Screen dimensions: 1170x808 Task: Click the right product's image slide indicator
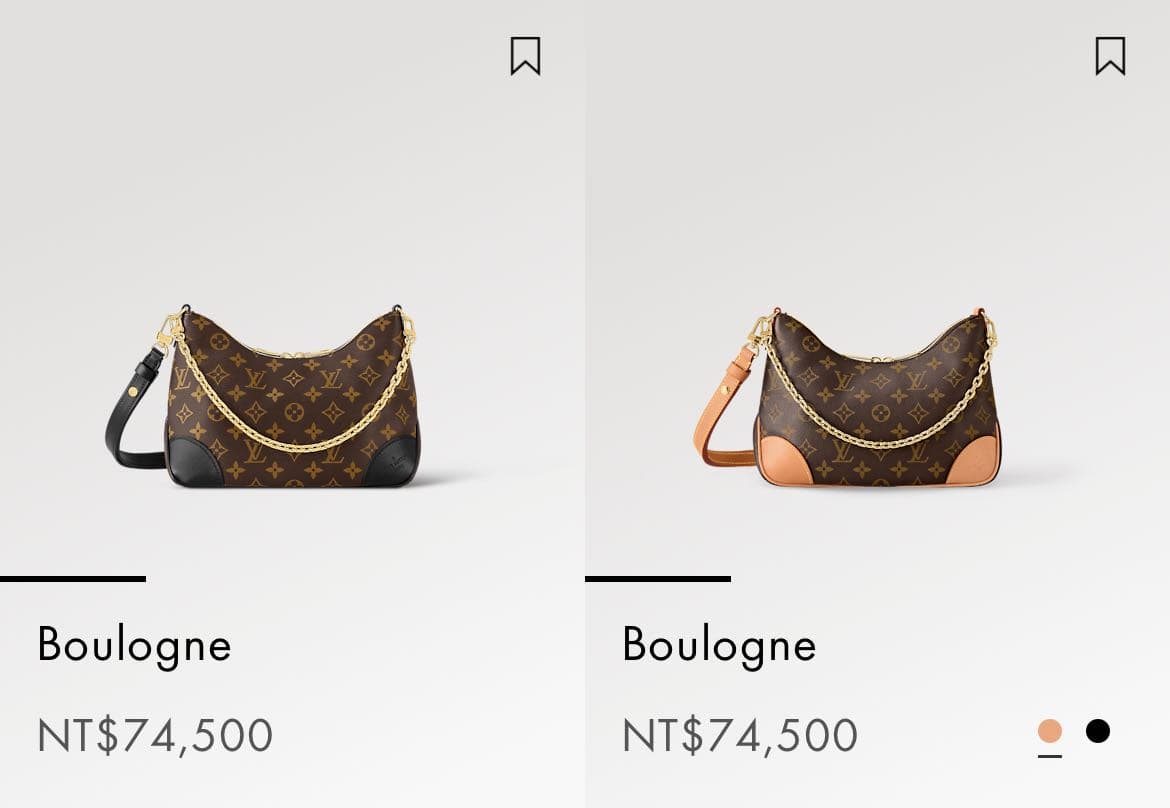(x=658, y=579)
